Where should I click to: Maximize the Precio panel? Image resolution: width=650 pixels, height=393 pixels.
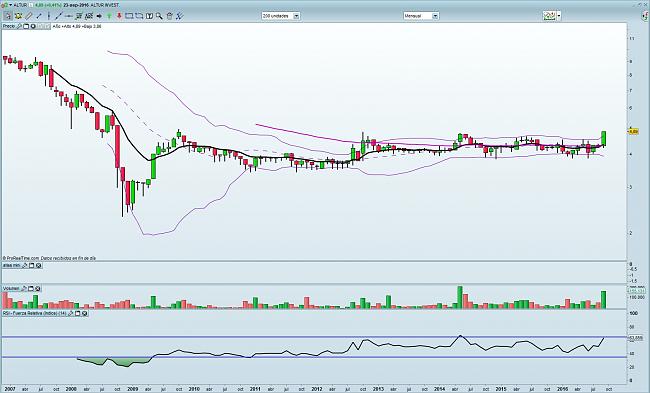click(26, 26)
